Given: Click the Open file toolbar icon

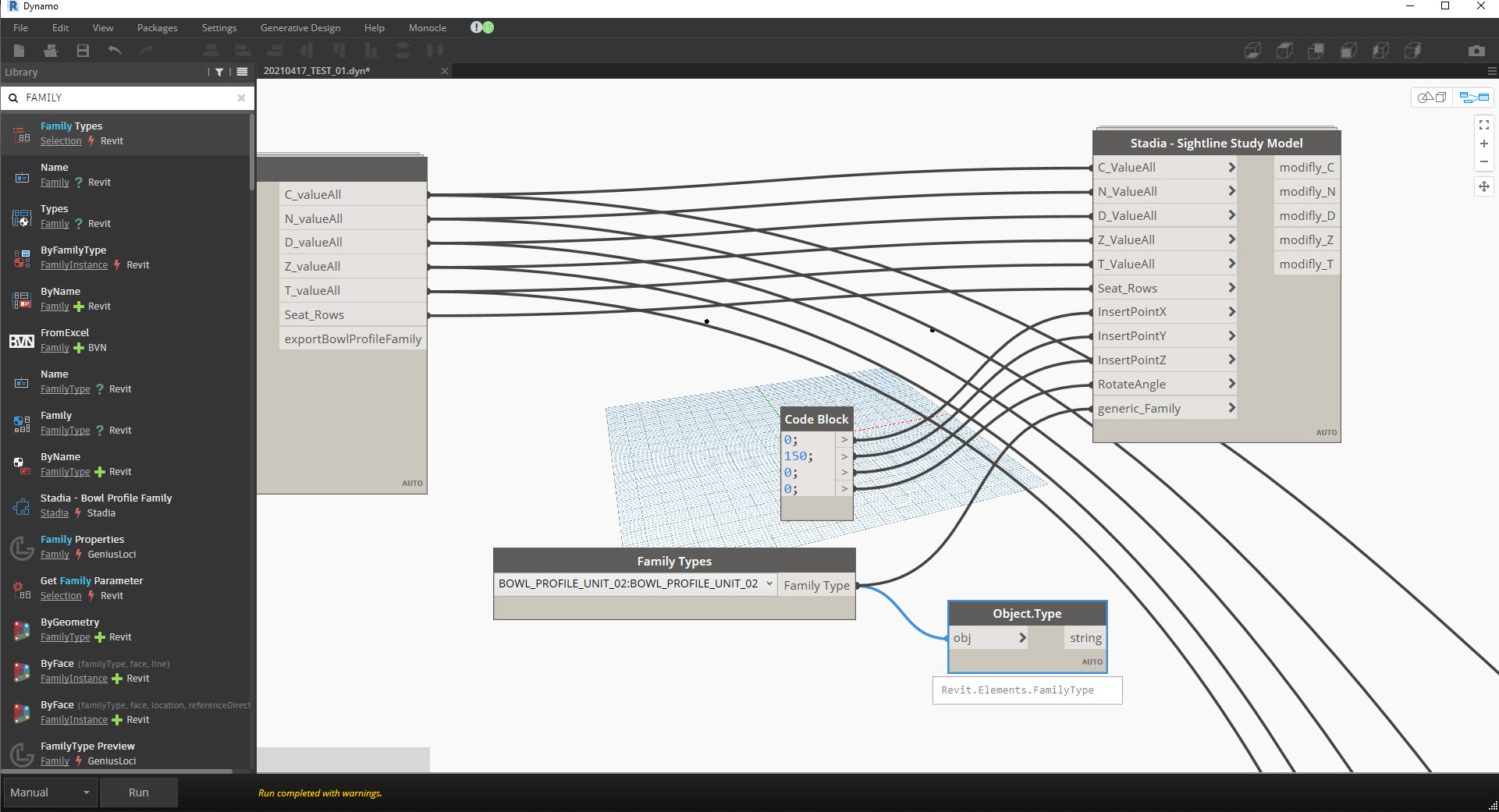Looking at the screenshot, I should point(51,51).
